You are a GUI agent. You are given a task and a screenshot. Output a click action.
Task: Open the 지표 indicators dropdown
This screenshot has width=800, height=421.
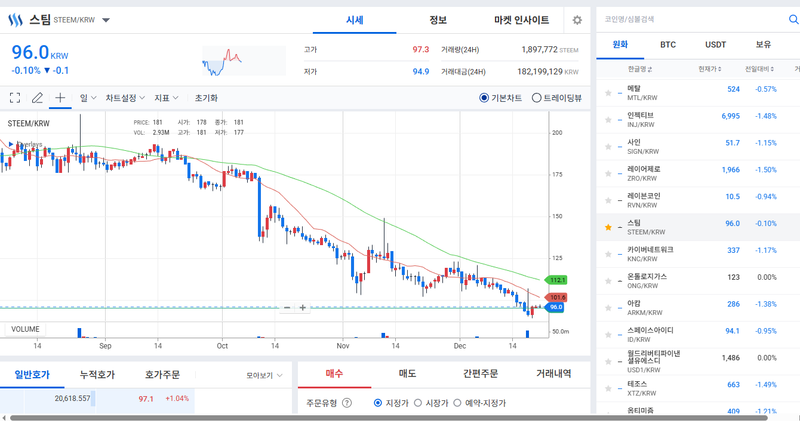(166, 98)
